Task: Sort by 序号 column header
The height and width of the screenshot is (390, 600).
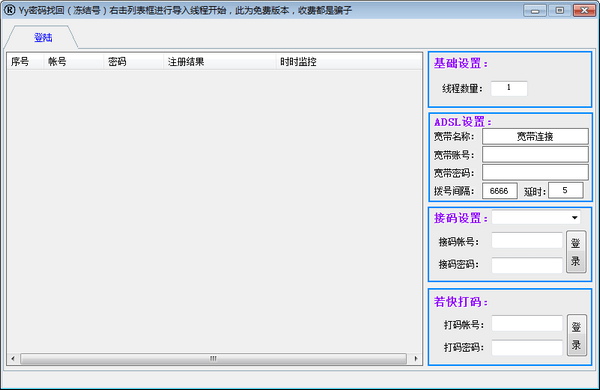Action: [25, 62]
